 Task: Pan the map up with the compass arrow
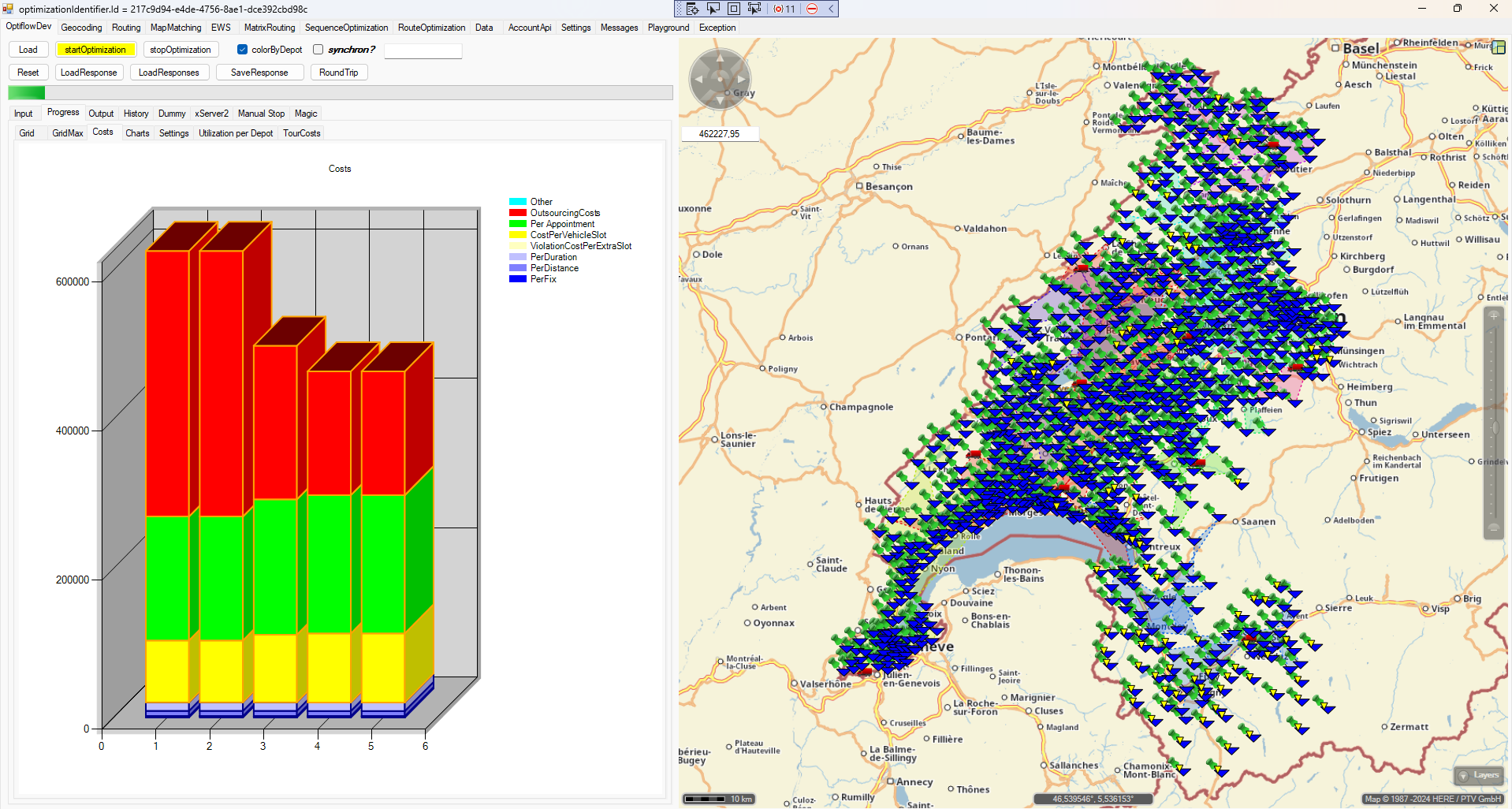click(720, 58)
